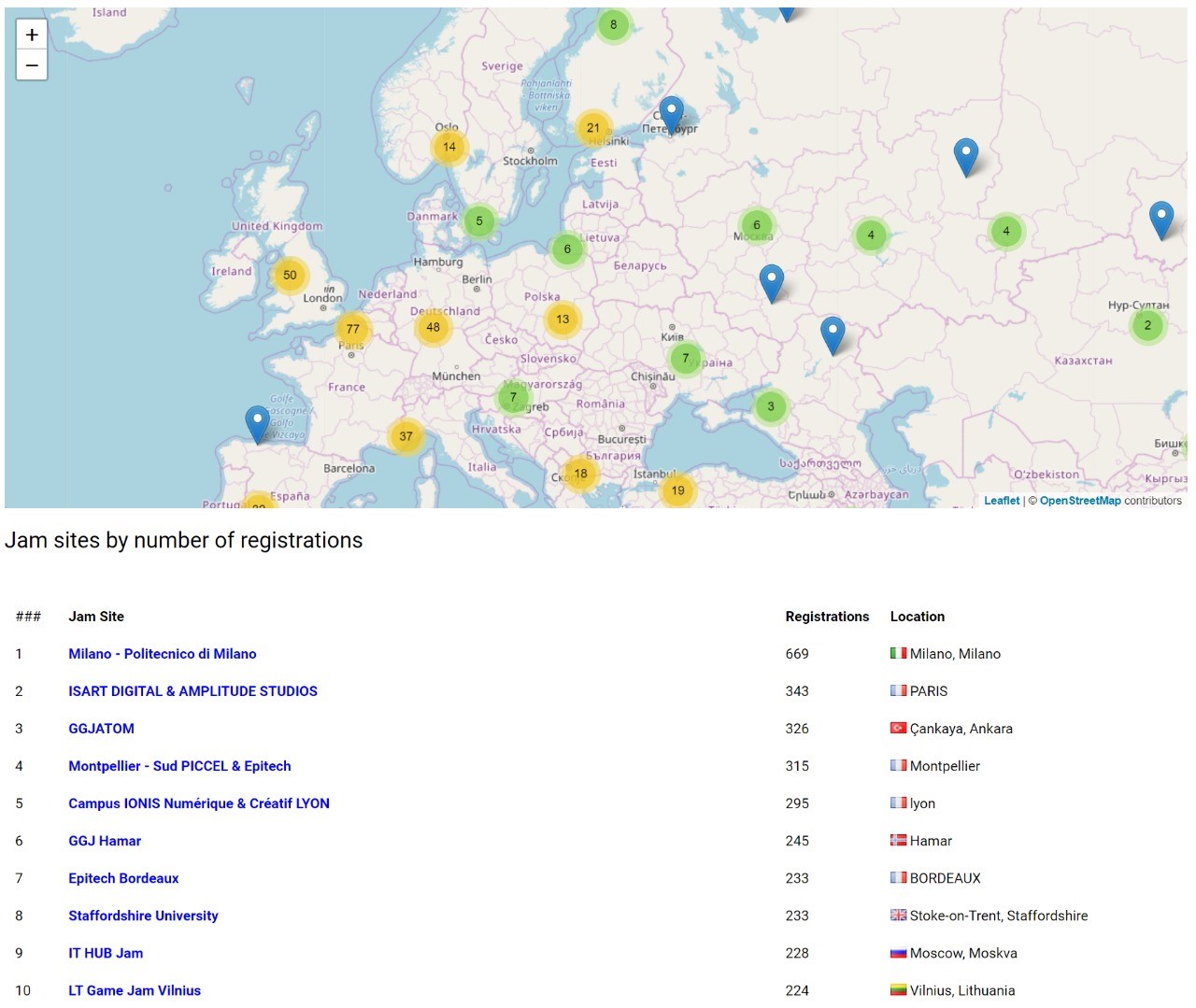The height and width of the screenshot is (1008, 1196).
Task: Open the Leaflet attribution link
Action: [x=1002, y=501]
